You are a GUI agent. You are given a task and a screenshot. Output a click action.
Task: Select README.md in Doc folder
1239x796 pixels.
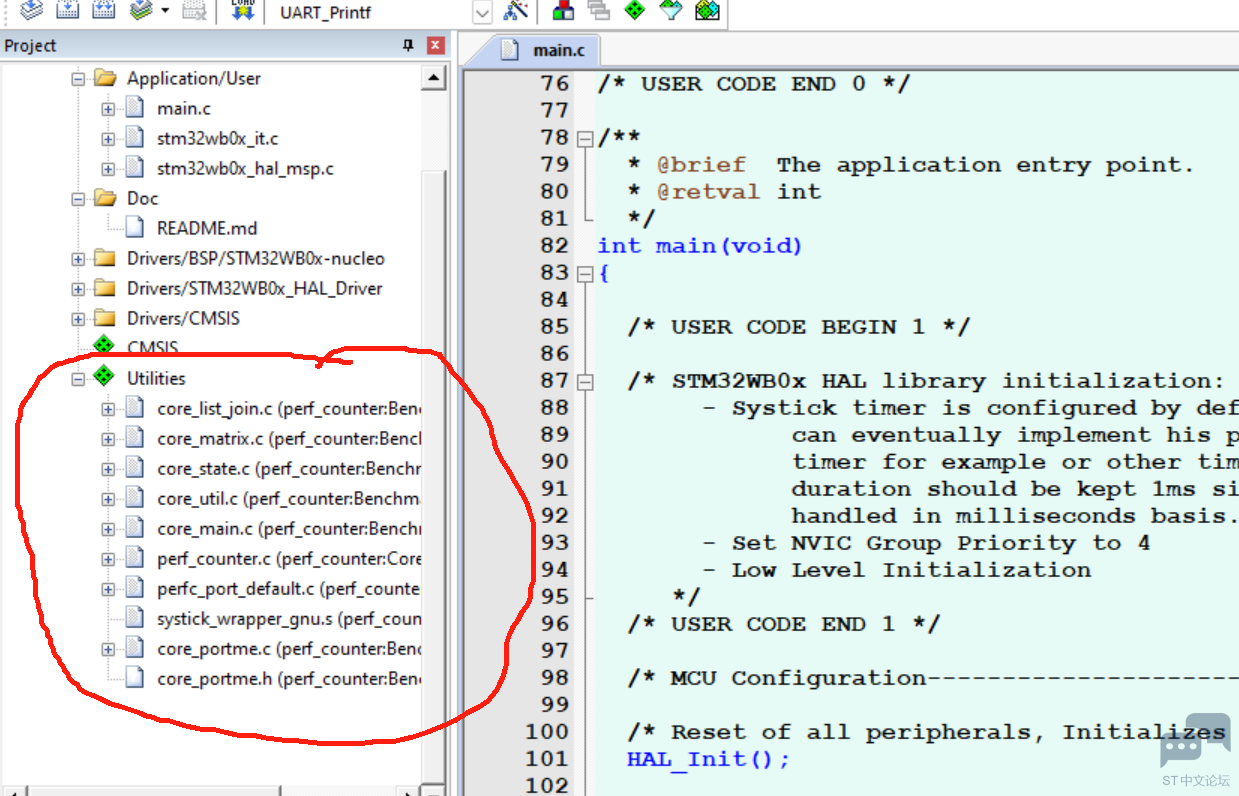207,228
